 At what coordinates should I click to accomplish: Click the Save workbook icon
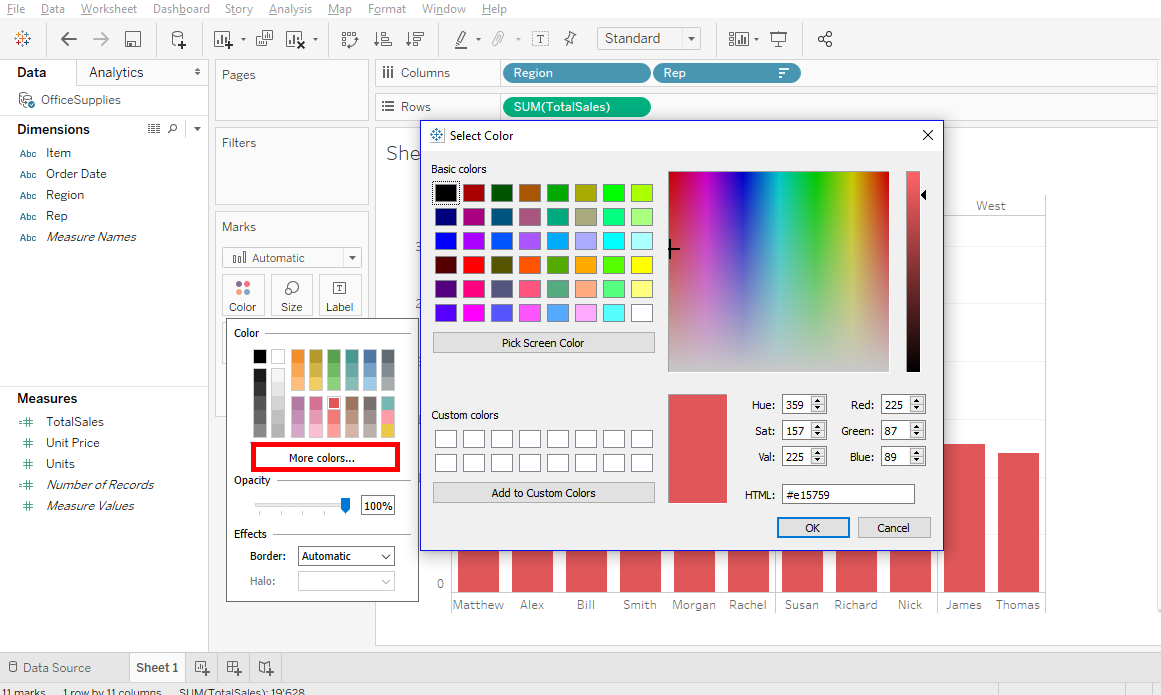[x=133, y=39]
